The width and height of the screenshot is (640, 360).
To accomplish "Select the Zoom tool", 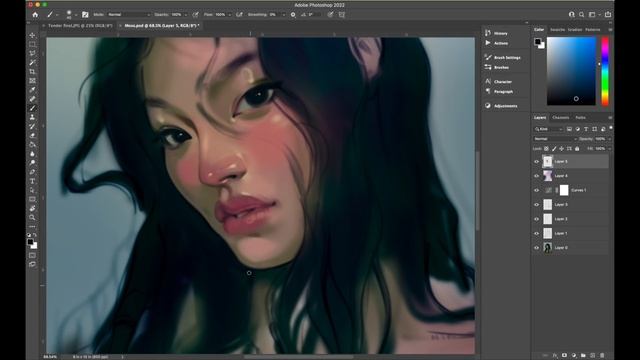I will click(x=32, y=218).
